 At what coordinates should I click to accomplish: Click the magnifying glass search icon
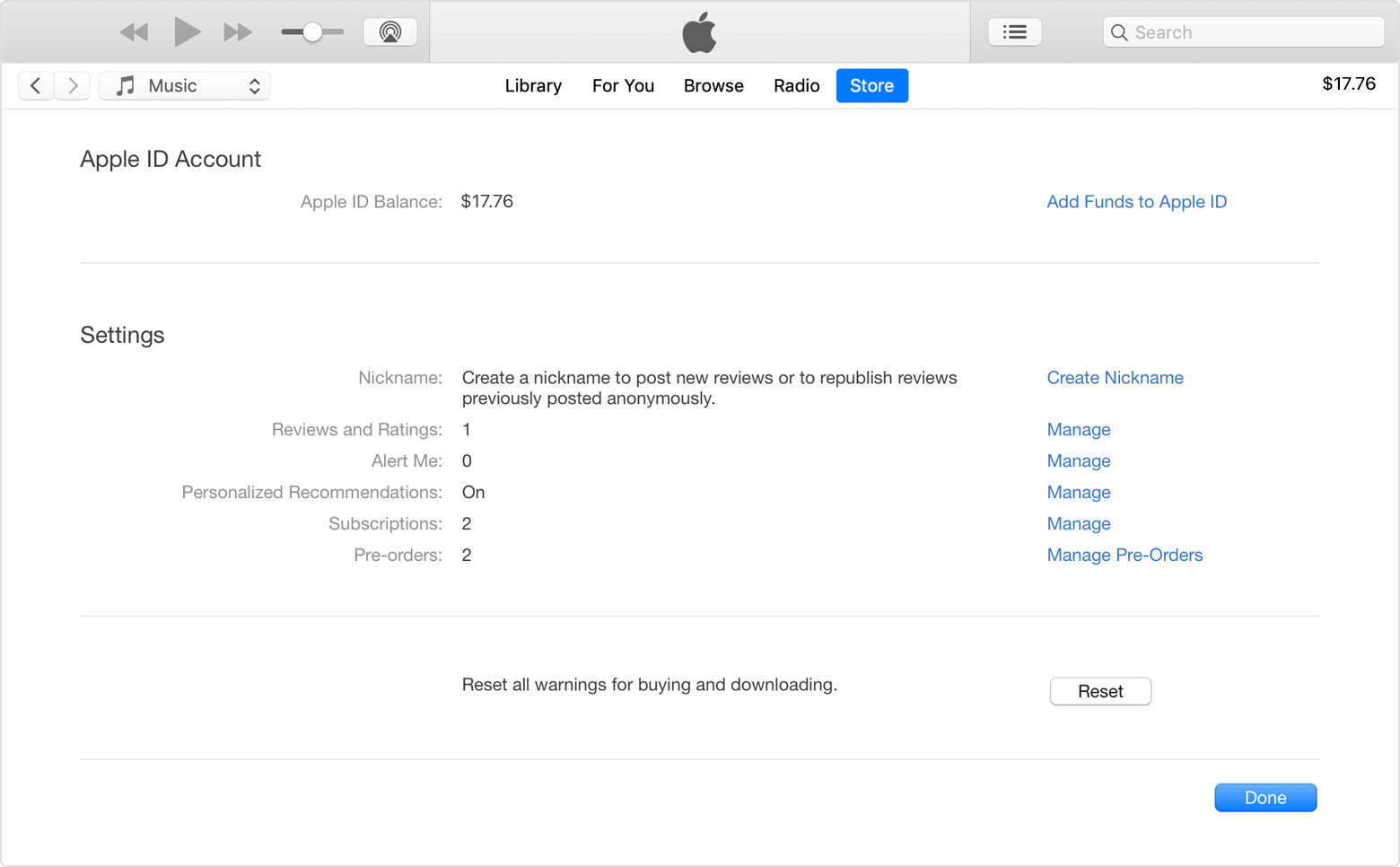click(x=1119, y=32)
